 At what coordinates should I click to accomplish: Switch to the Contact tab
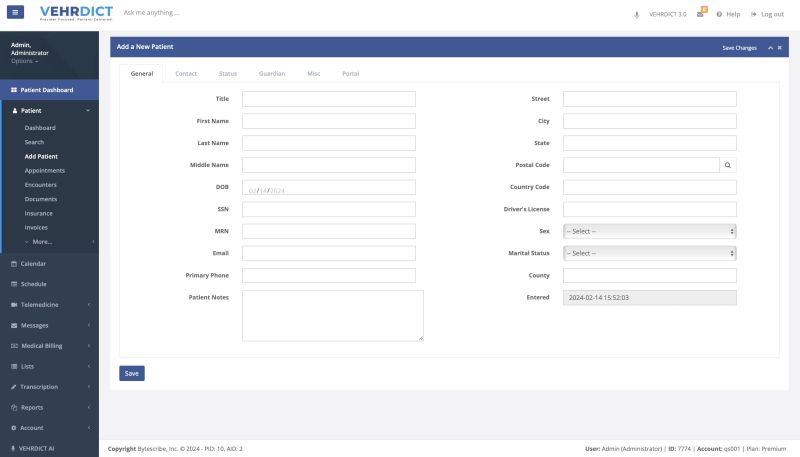pyautogui.click(x=185, y=74)
